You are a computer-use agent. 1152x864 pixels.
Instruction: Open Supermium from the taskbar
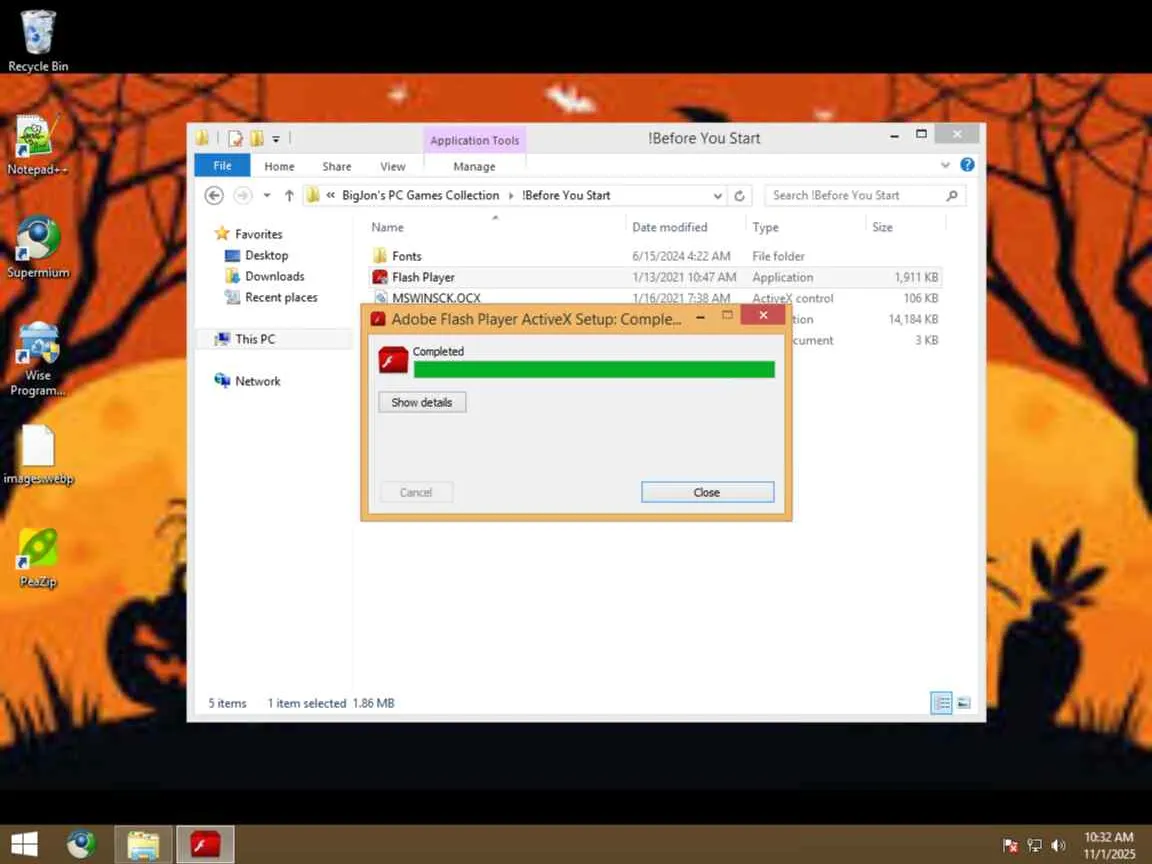[x=81, y=844]
